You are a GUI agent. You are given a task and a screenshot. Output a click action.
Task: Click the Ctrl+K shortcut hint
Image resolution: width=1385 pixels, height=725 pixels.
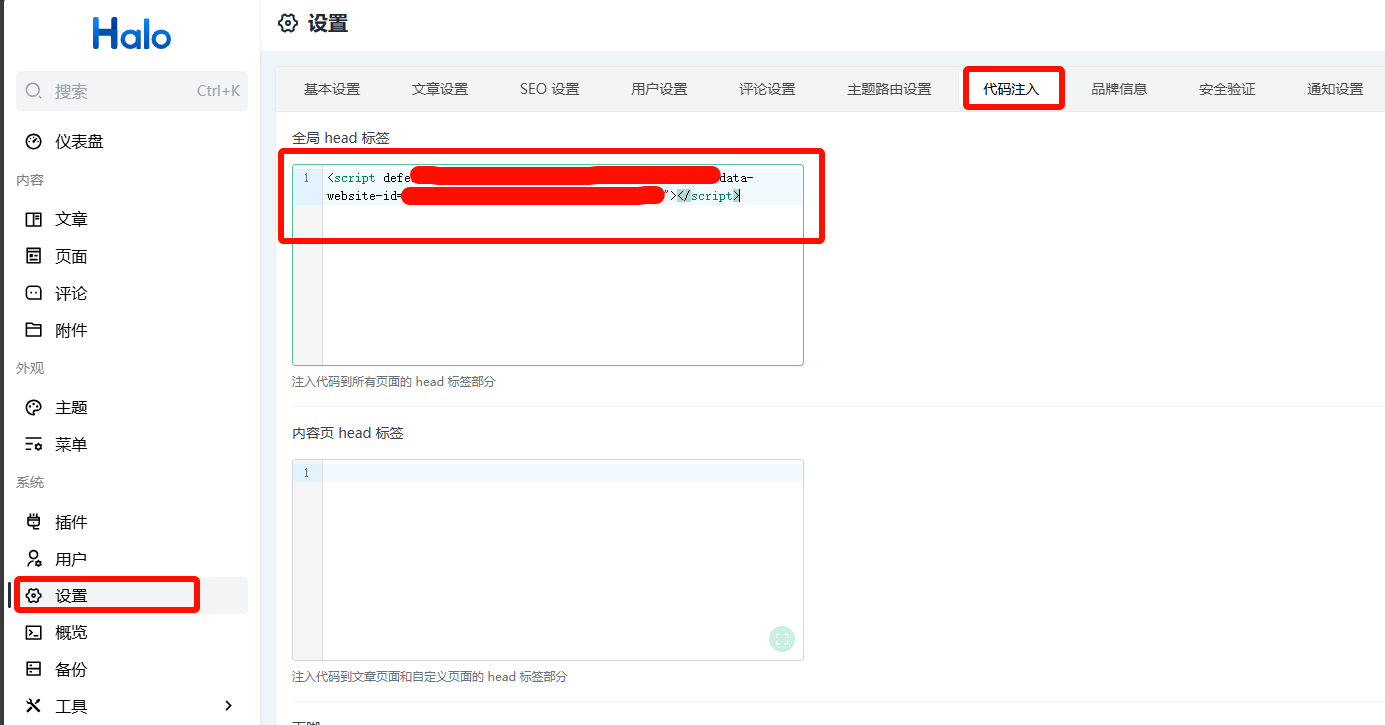(218, 91)
